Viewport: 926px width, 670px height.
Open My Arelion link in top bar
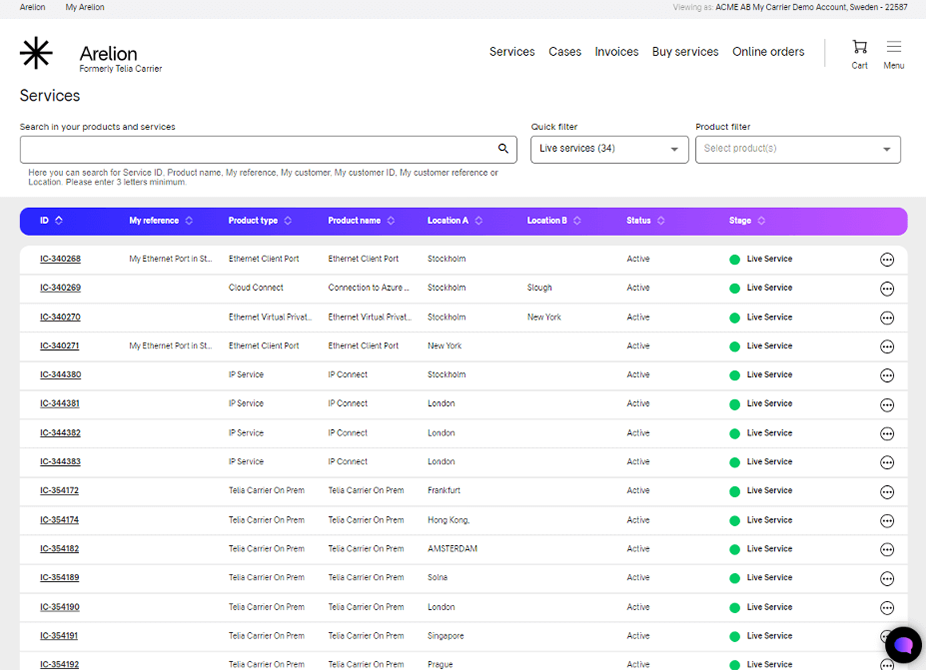(84, 7)
